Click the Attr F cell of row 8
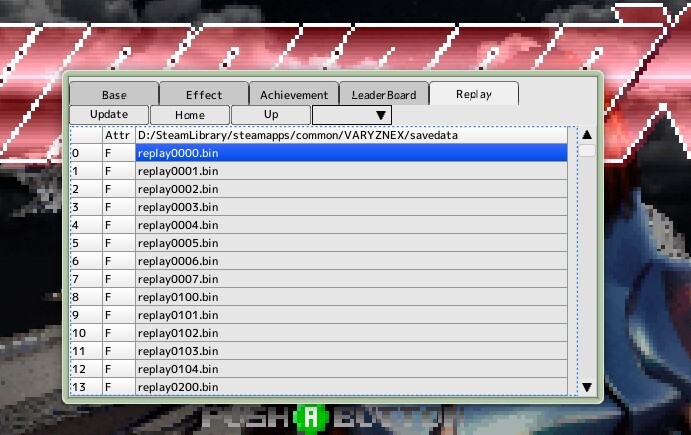 [119, 297]
